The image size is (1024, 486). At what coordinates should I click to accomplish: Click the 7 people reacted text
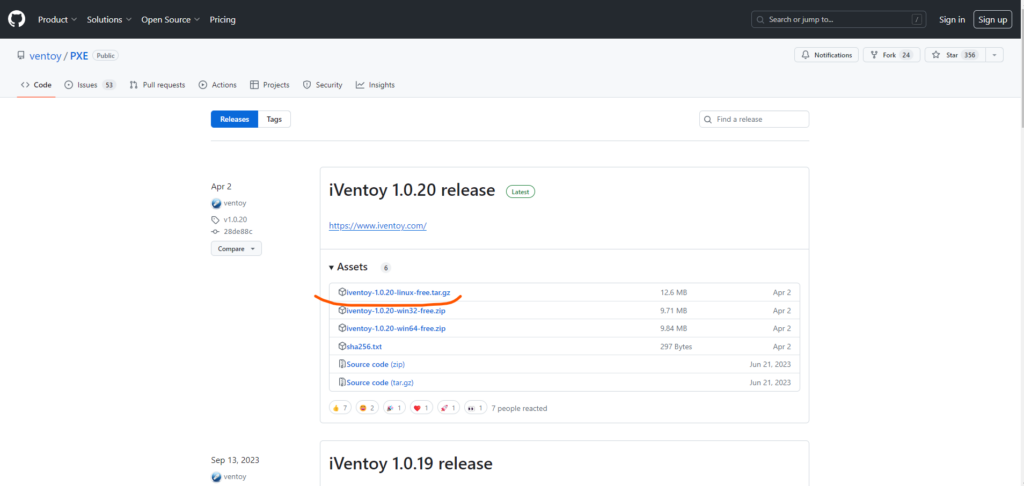tap(519, 408)
